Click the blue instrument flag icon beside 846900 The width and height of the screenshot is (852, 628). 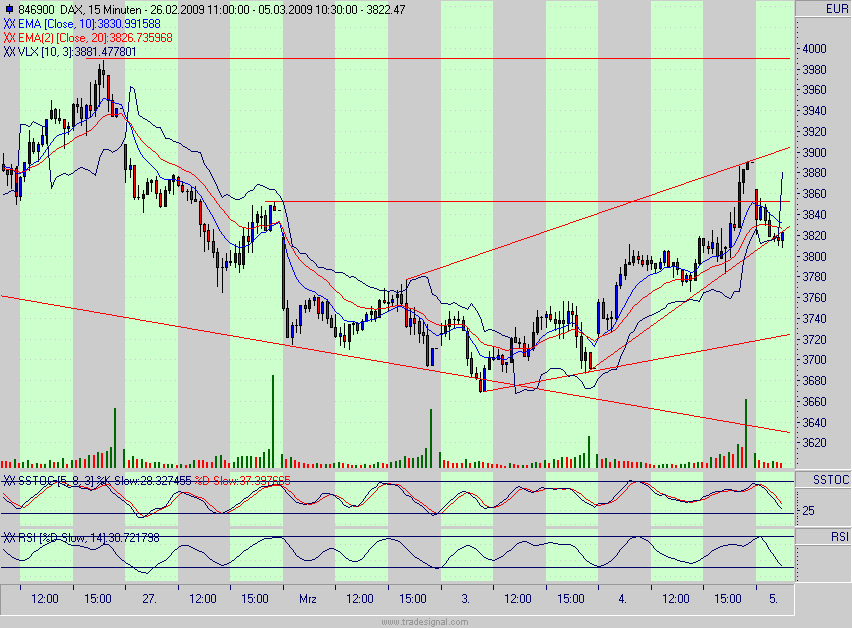pos(10,7)
